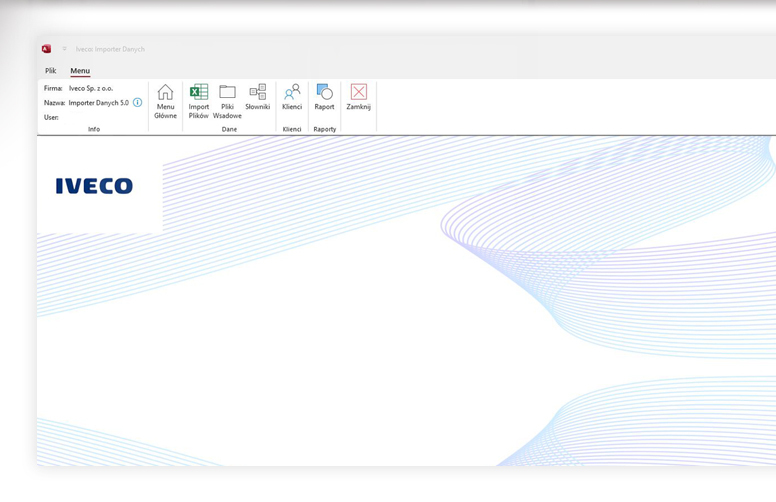Screen dimensions: 776x502
Task: Click the Access application icon in title bar
Action: 46,49
